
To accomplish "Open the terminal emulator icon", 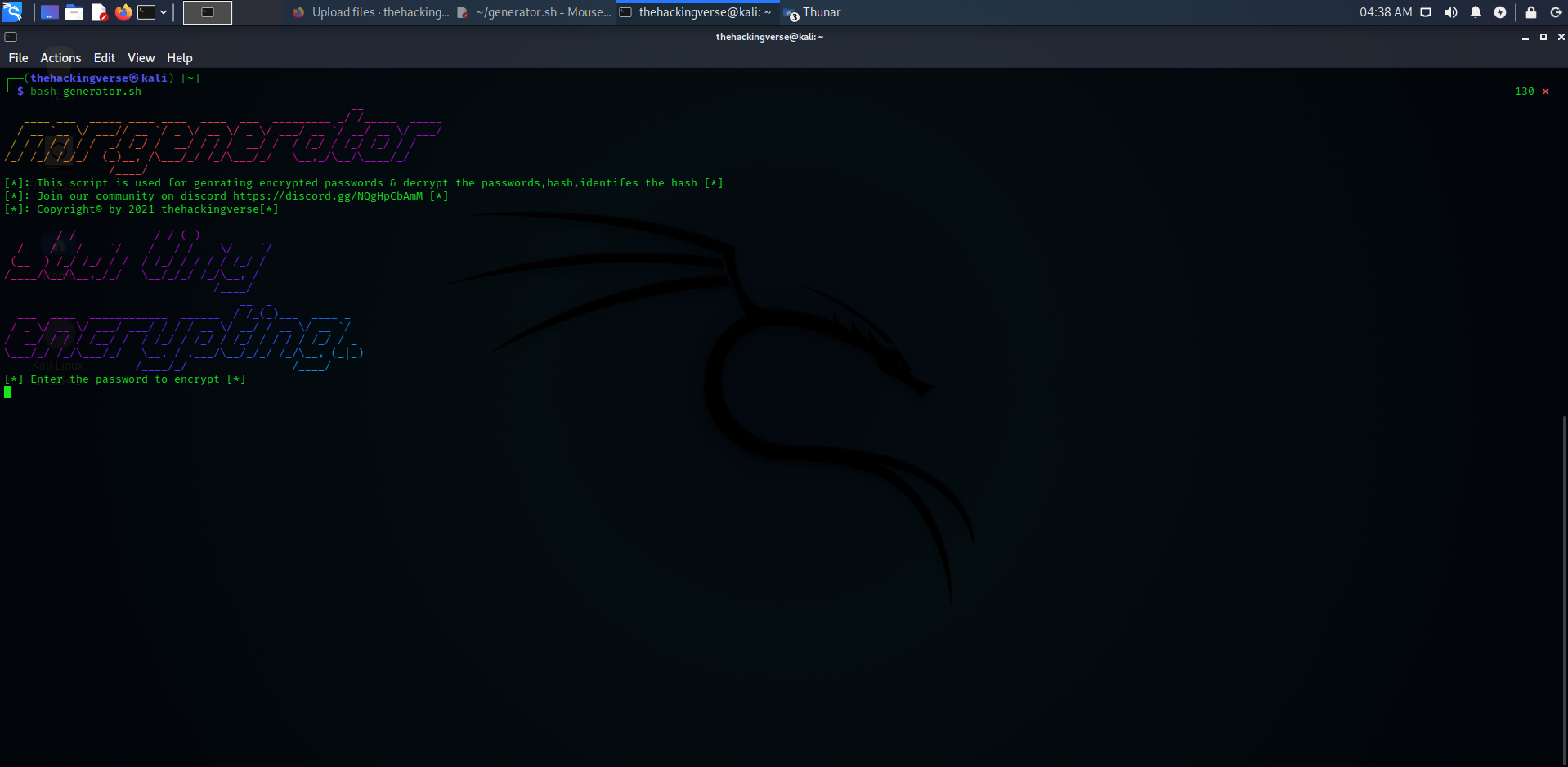I will (x=146, y=11).
